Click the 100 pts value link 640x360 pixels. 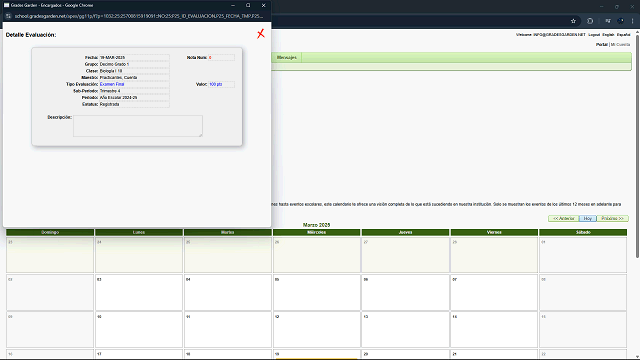pyautogui.click(x=216, y=84)
